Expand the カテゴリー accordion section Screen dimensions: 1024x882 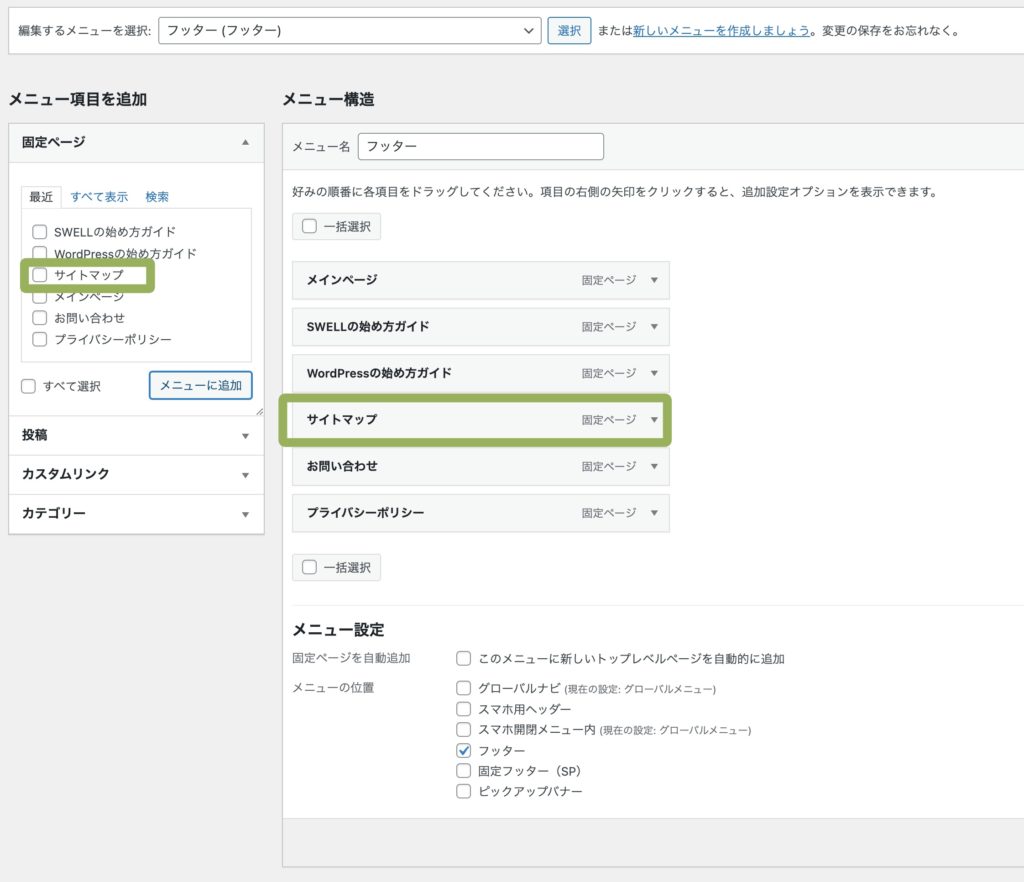pos(245,514)
